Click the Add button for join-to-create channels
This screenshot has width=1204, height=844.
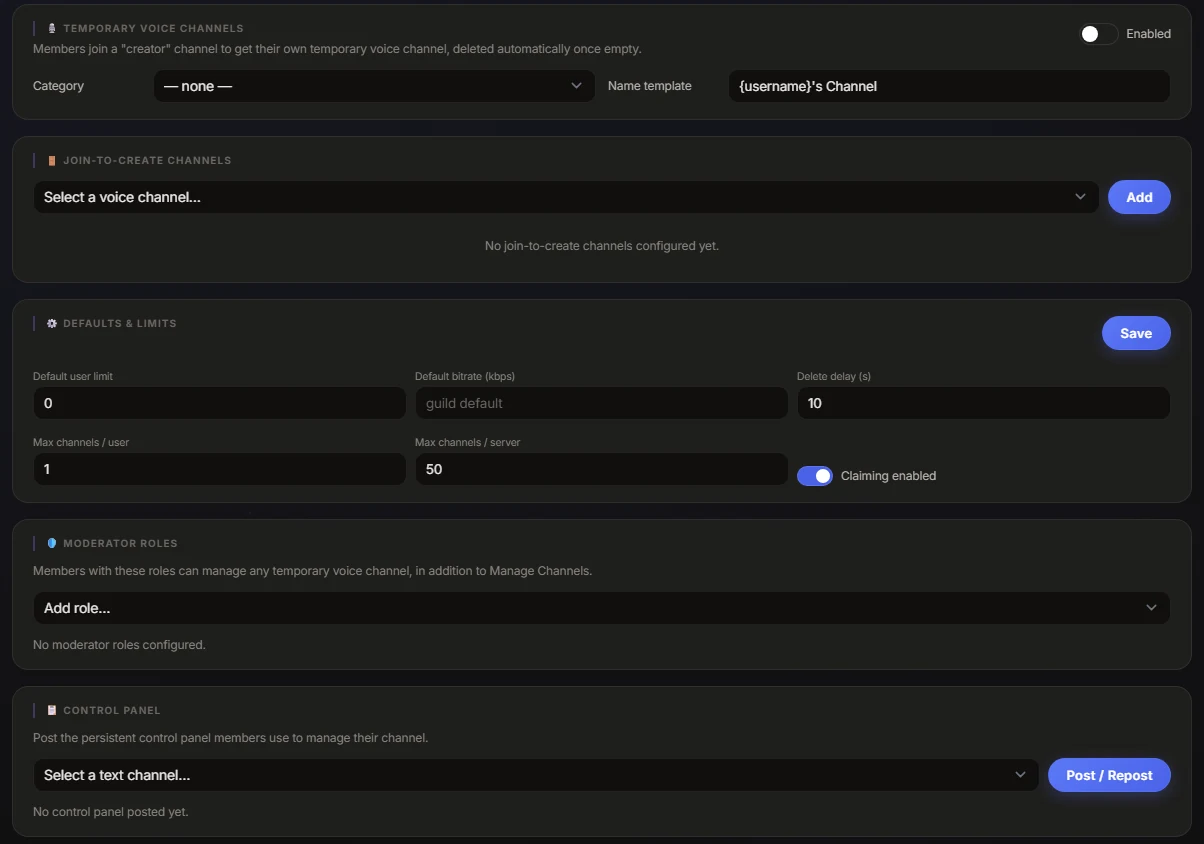click(x=1139, y=197)
